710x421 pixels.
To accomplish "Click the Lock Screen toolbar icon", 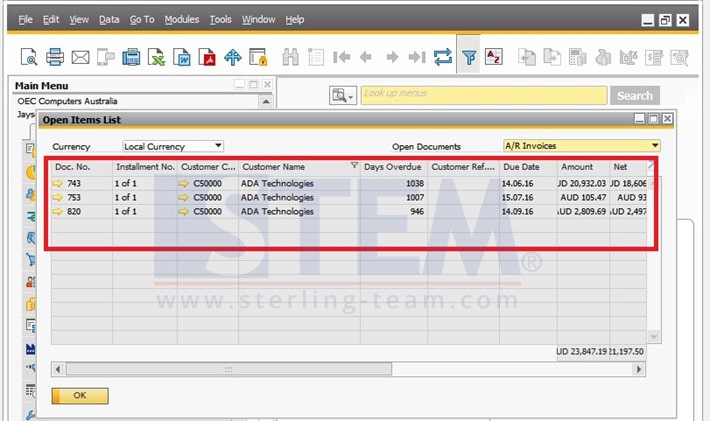I will click(258, 57).
